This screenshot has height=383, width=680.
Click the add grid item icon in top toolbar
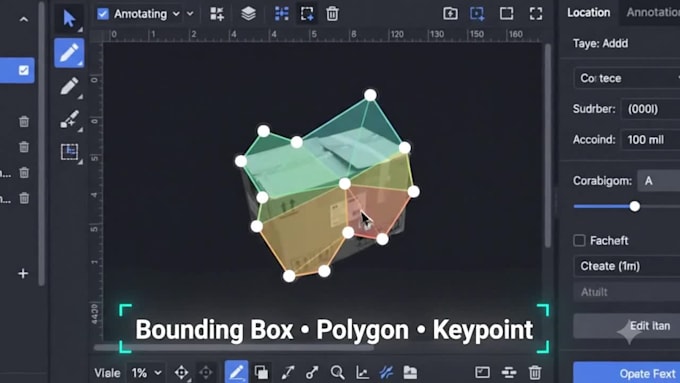coord(217,14)
